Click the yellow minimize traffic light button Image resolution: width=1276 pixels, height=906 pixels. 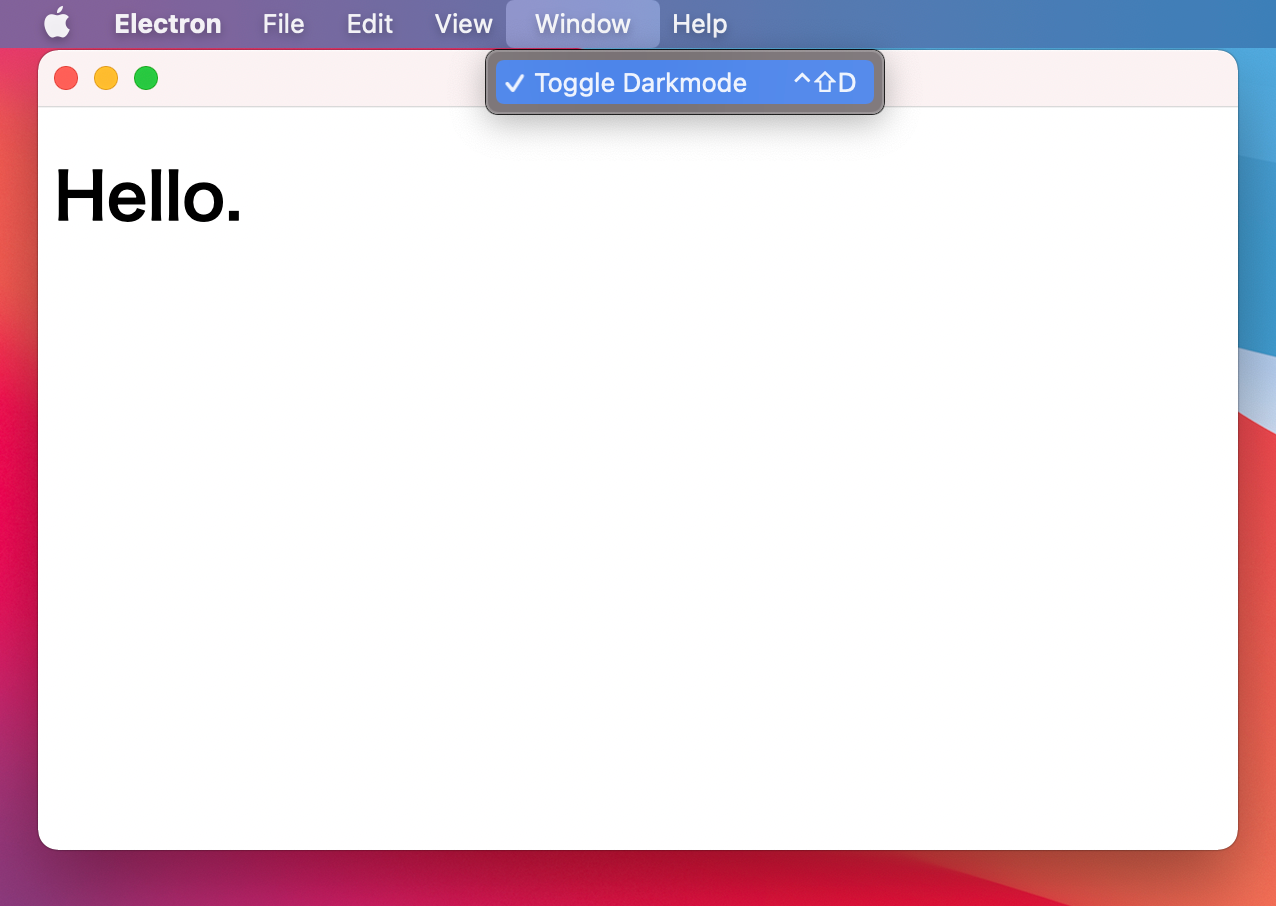coord(106,77)
